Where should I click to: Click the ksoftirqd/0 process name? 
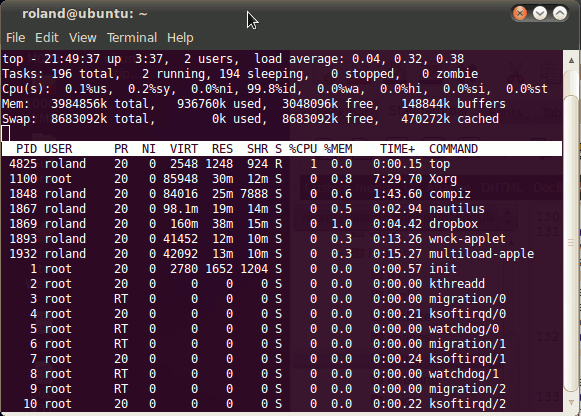tap(467, 314)
